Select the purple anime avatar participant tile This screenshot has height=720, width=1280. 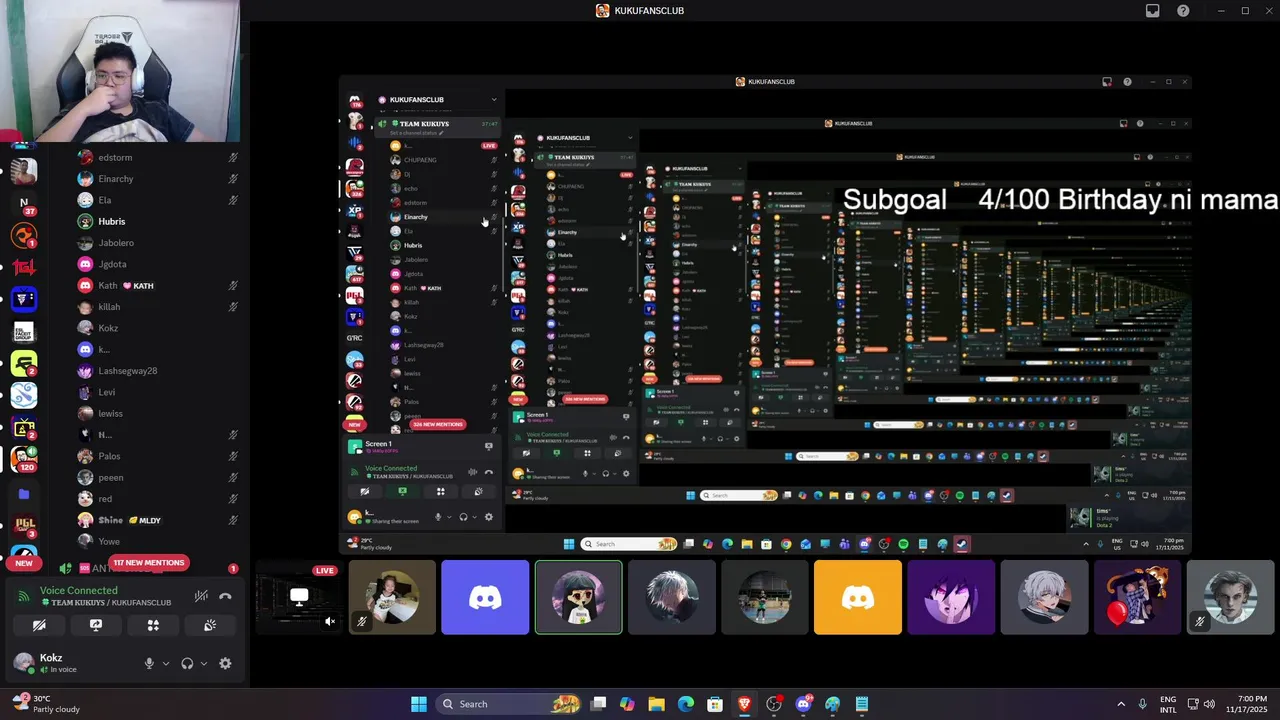[x=951, y=597]
